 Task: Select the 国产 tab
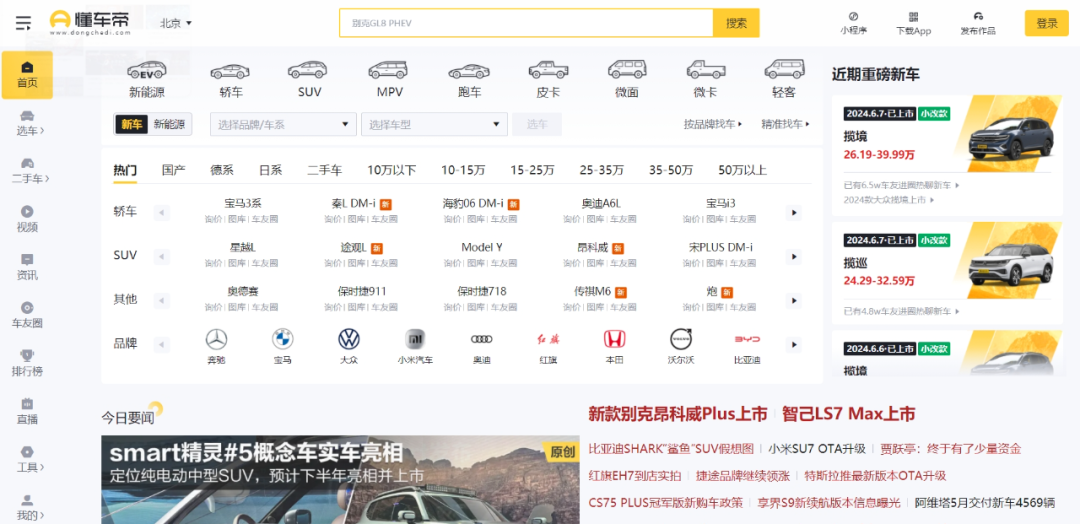174,170
